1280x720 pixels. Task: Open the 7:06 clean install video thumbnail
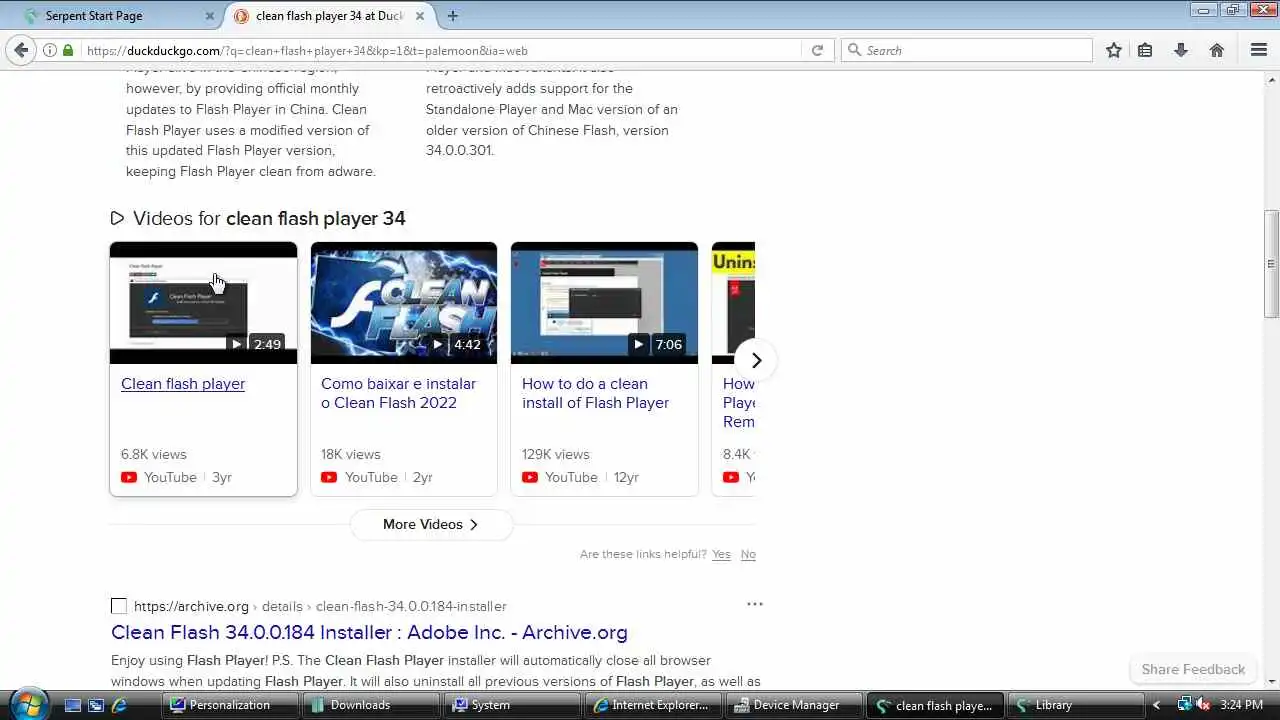pos(604,303)
